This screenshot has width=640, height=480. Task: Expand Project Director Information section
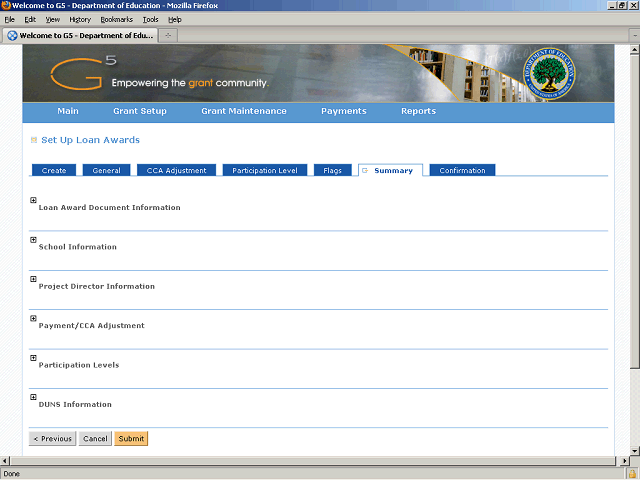(x=33, y=279)
